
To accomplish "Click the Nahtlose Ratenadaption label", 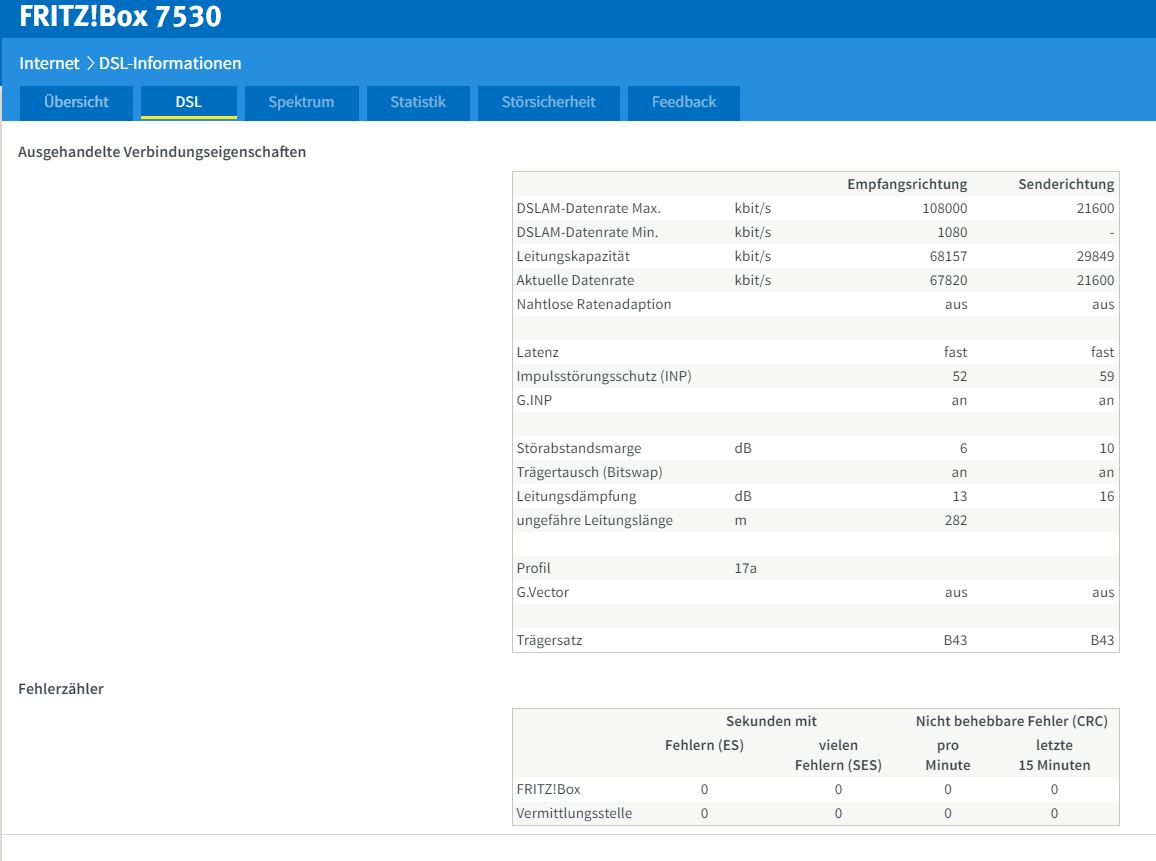I will [x=593, y=304].
